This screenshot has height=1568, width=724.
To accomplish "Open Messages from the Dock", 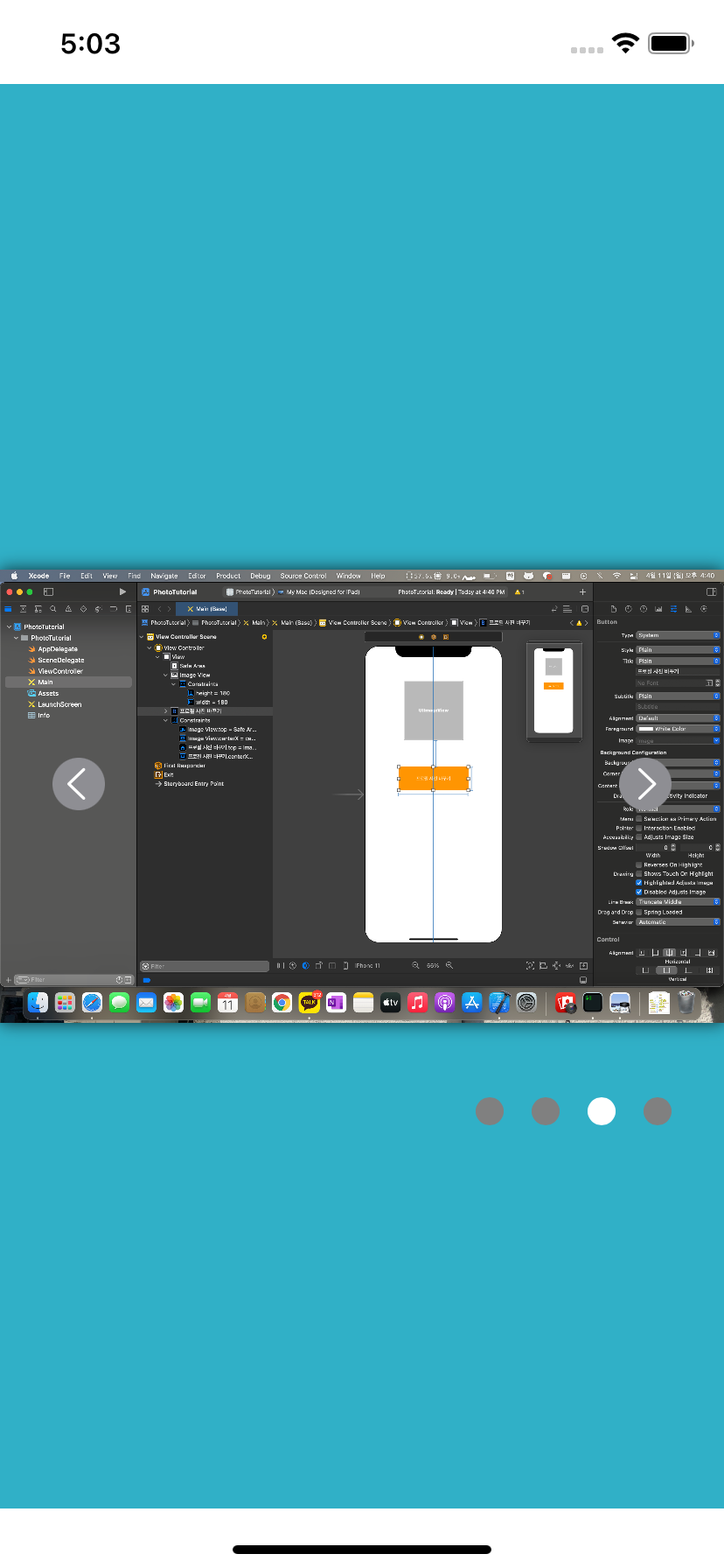I will [119, 1003].
